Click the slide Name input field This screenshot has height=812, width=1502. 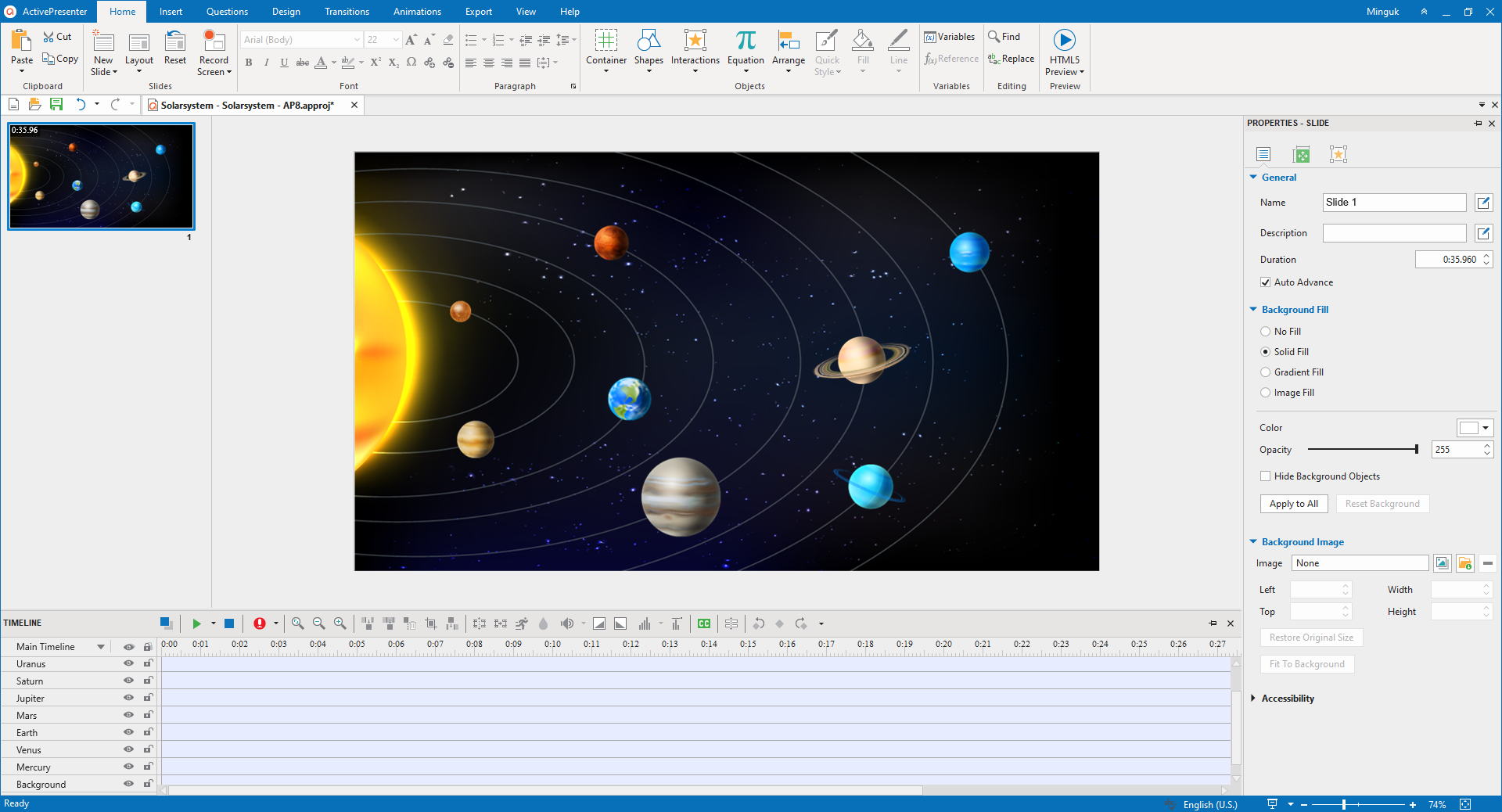pyautogui.click(x=1394, y=203)
